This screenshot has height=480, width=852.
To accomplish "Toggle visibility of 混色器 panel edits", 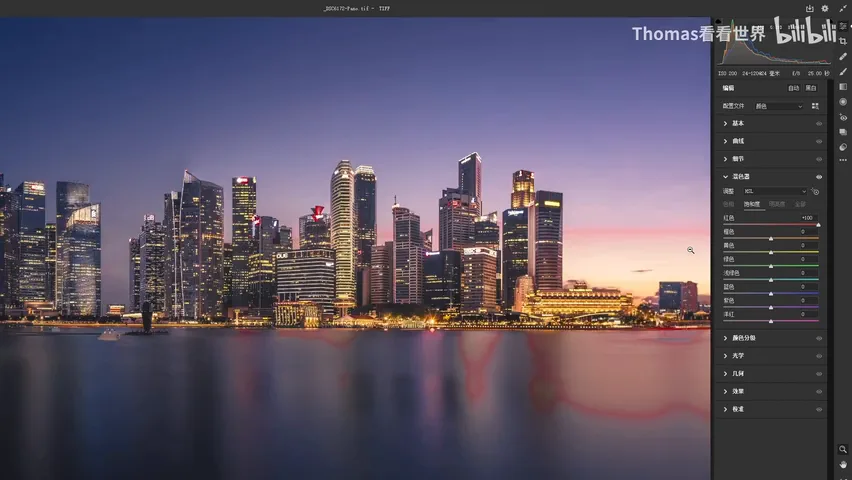I will pyautogui.click(x=819, y=177).
